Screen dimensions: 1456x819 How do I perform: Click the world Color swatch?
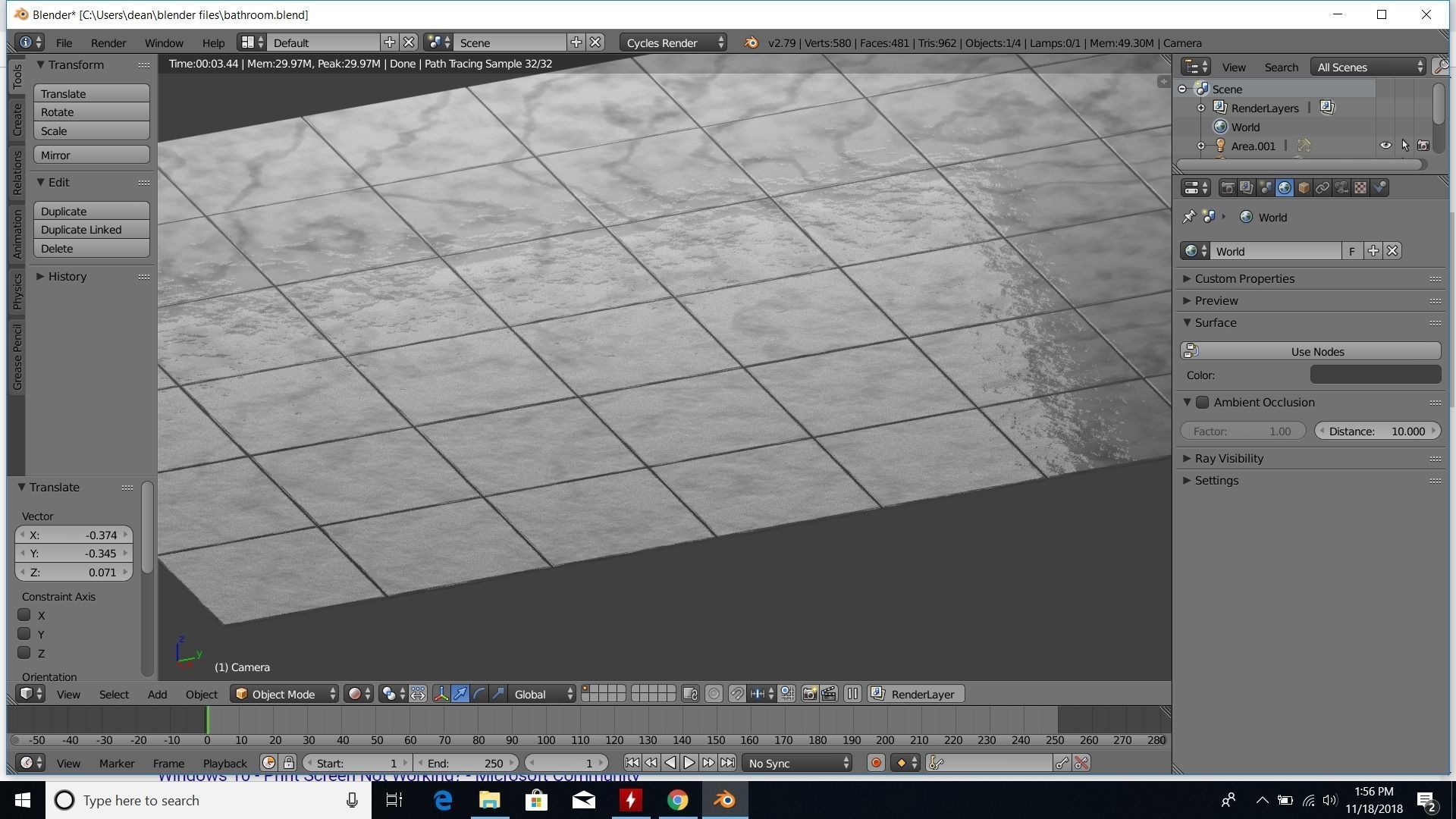1375,375
